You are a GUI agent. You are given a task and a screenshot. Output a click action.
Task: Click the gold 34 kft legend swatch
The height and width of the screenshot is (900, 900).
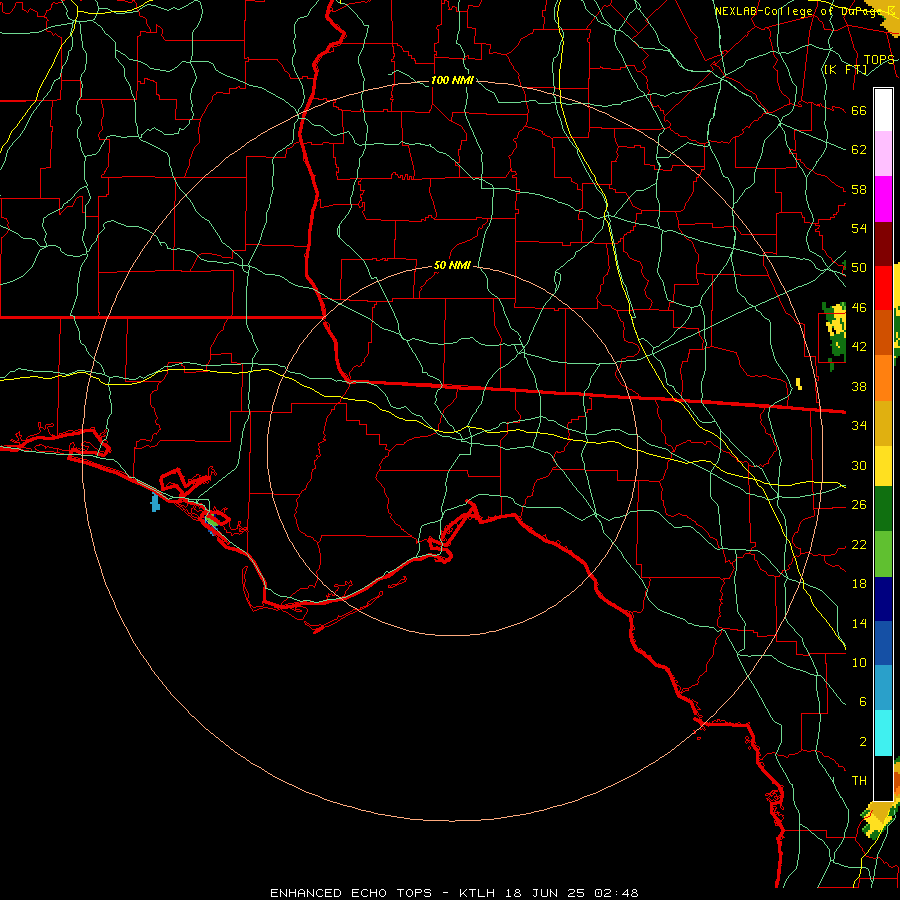(883, 423)
